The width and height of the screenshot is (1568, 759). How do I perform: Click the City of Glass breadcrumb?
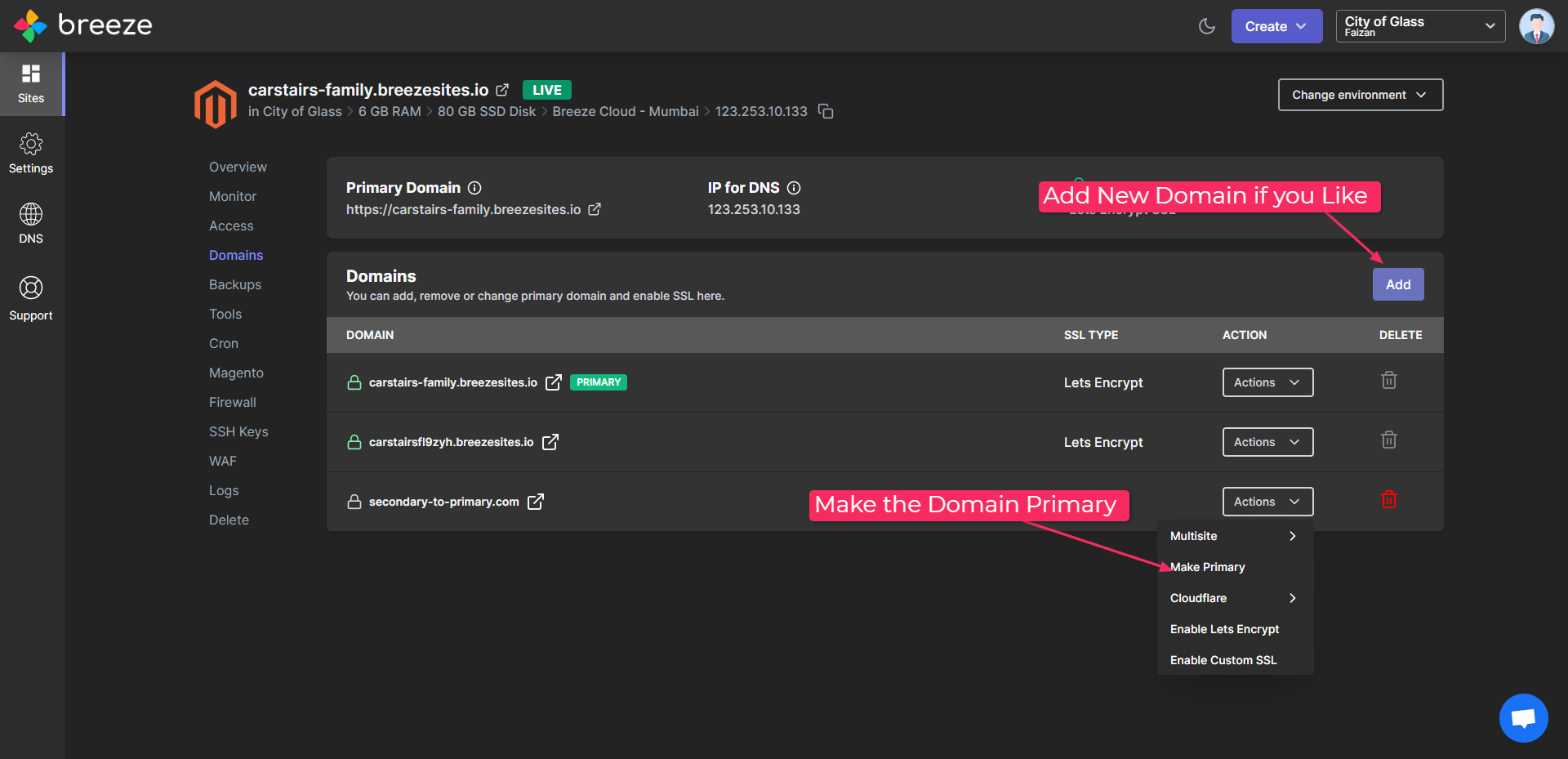(x=302, y=111)
